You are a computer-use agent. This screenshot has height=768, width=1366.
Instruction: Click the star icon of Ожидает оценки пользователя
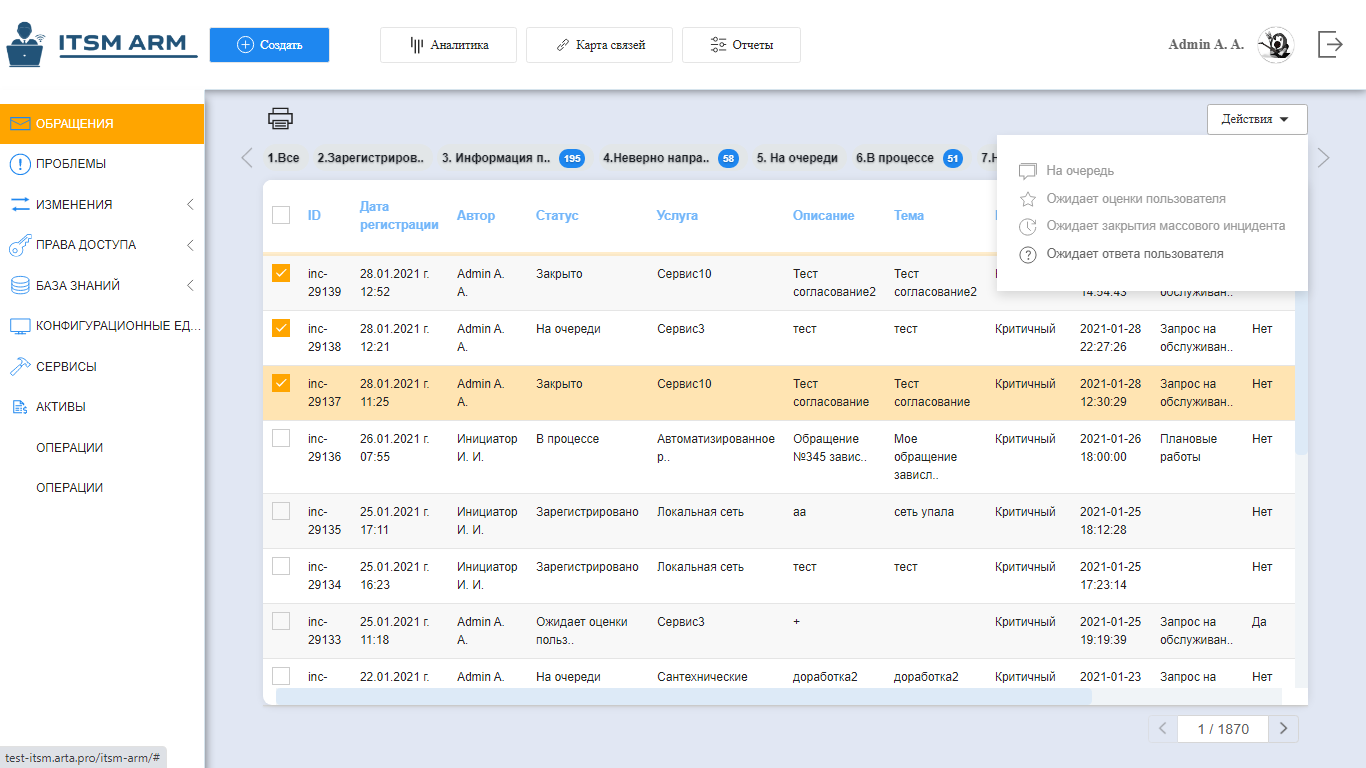(x=1027, y=199)
